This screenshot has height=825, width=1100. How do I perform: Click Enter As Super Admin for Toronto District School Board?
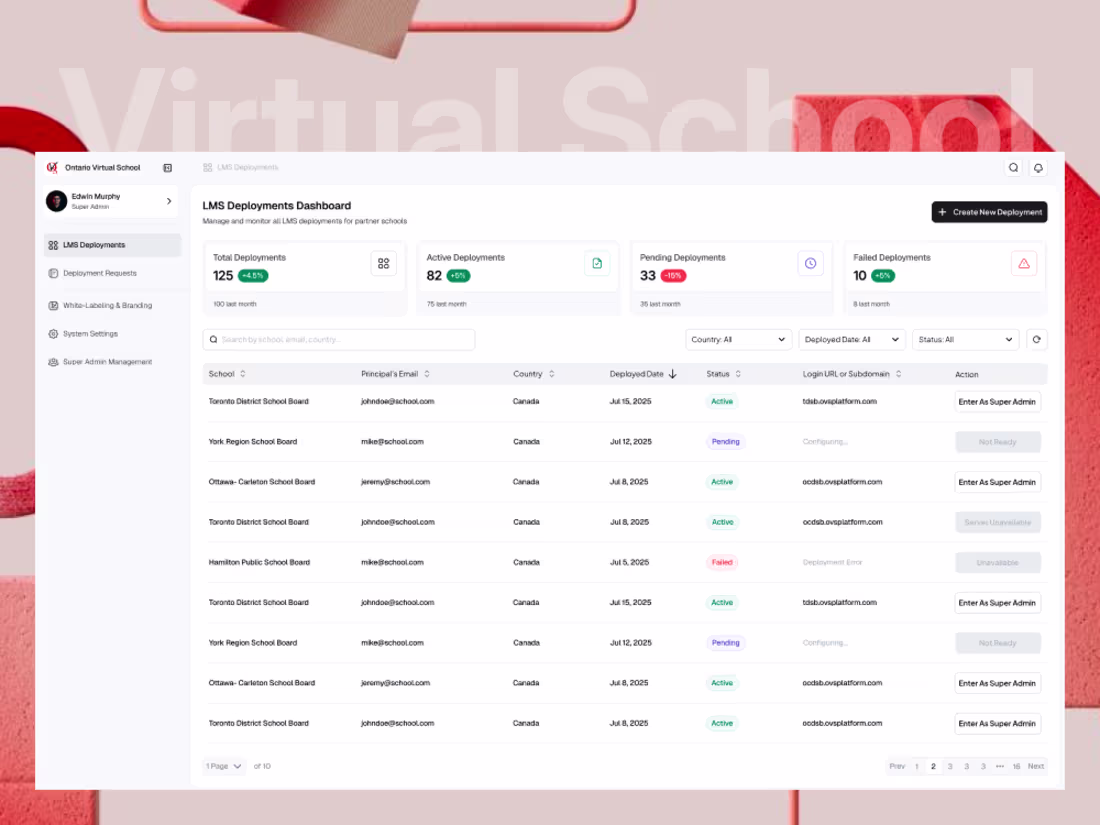point(997,401)
